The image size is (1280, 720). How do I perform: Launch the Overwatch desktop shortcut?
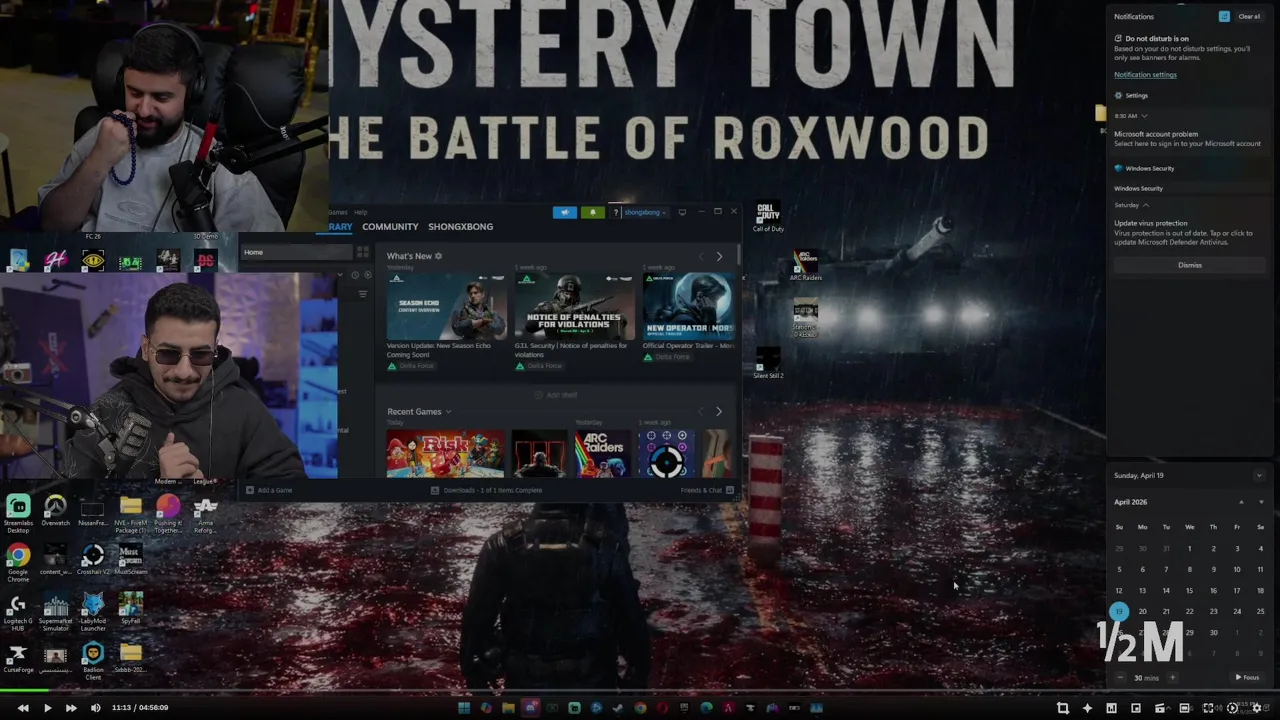click(55, 512)
